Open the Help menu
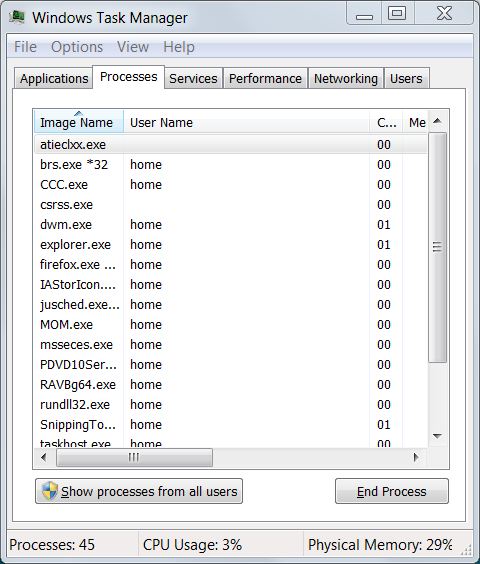 (x=179, y=47)
